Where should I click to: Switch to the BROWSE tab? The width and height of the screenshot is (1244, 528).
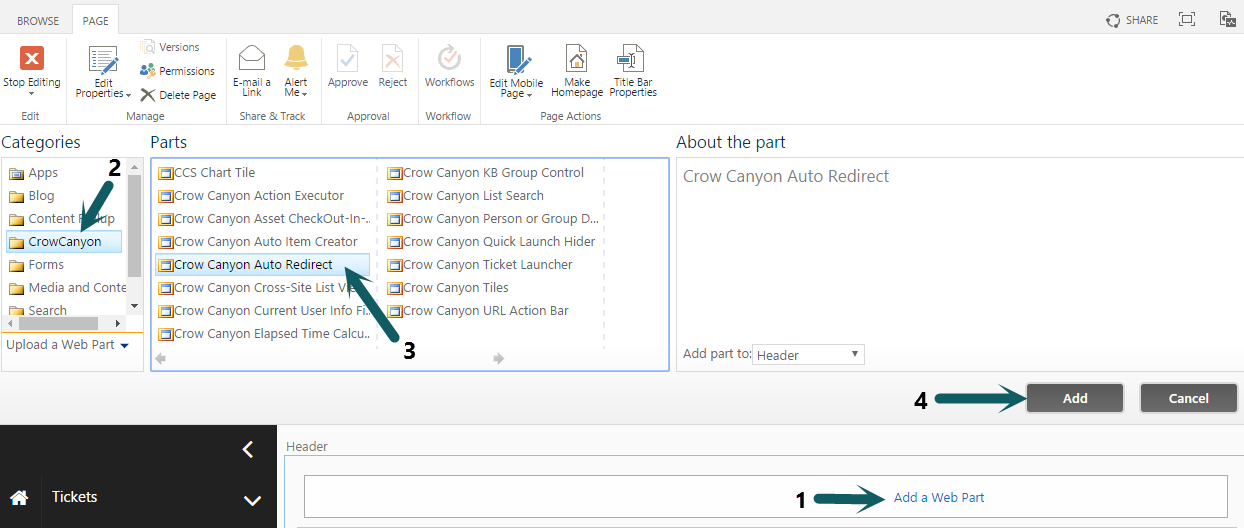[x=38, y=20]
